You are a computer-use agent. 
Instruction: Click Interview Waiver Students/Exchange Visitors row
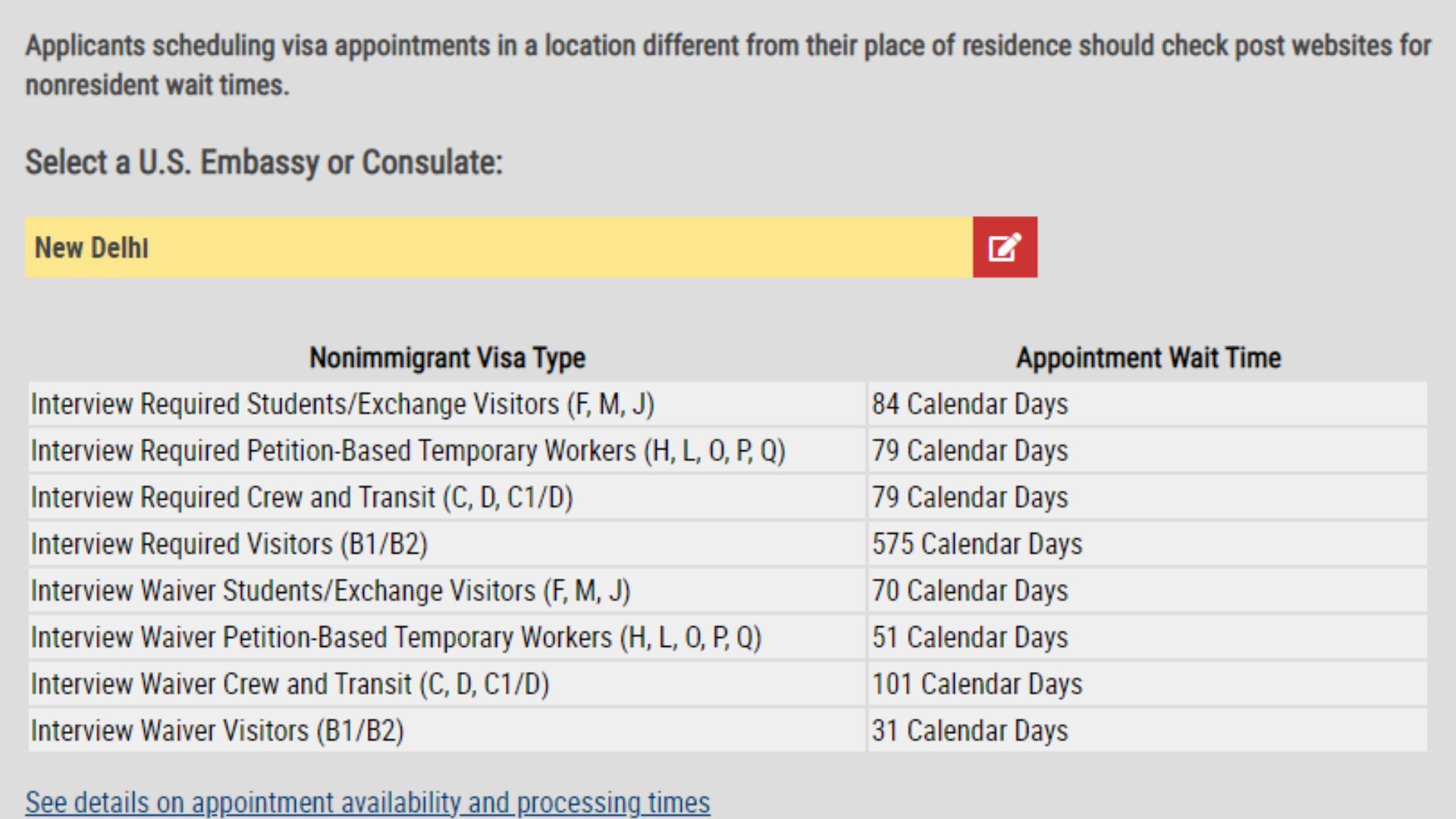click(x=728, y=591)
